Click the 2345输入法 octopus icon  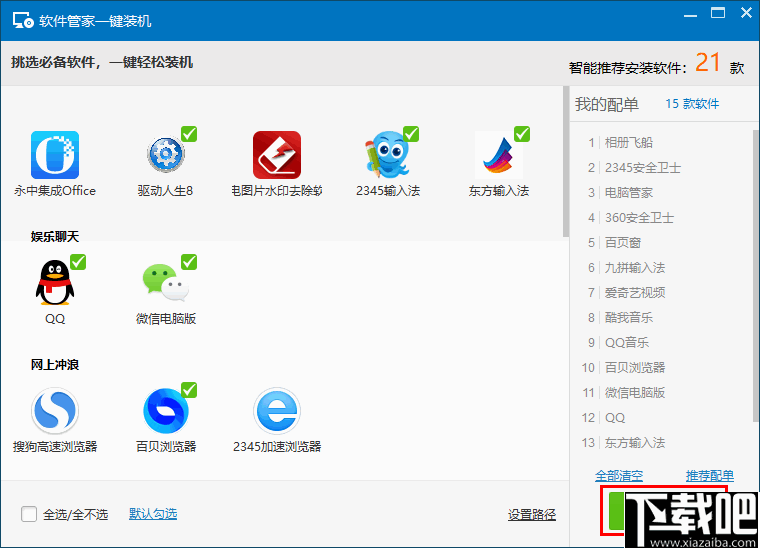click(387, 155)
